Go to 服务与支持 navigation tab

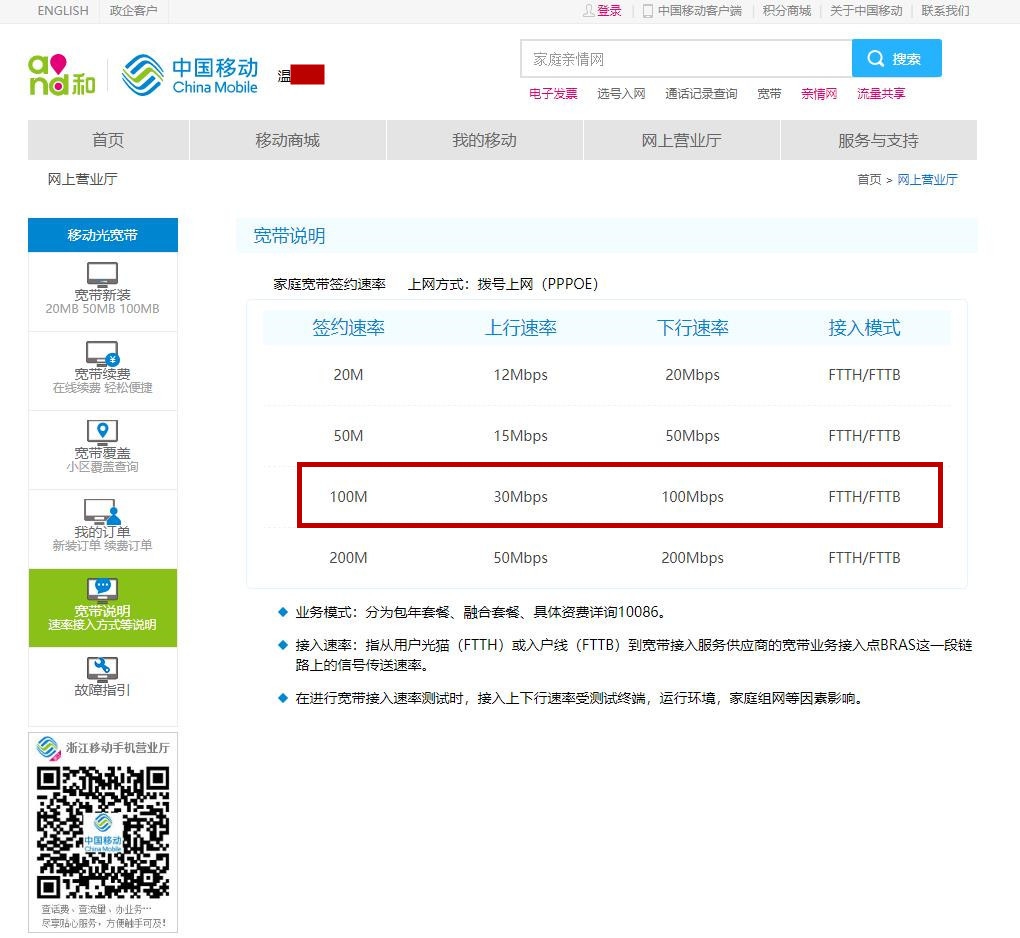878,140
